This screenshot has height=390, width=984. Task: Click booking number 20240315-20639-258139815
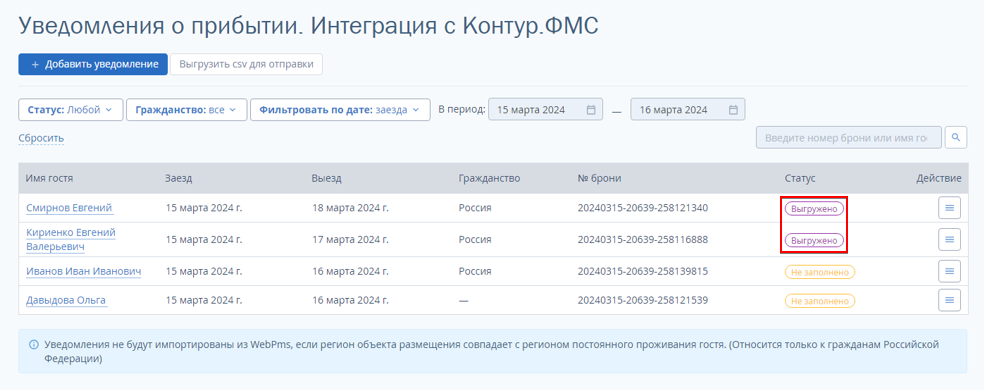(x=643, y=271)
